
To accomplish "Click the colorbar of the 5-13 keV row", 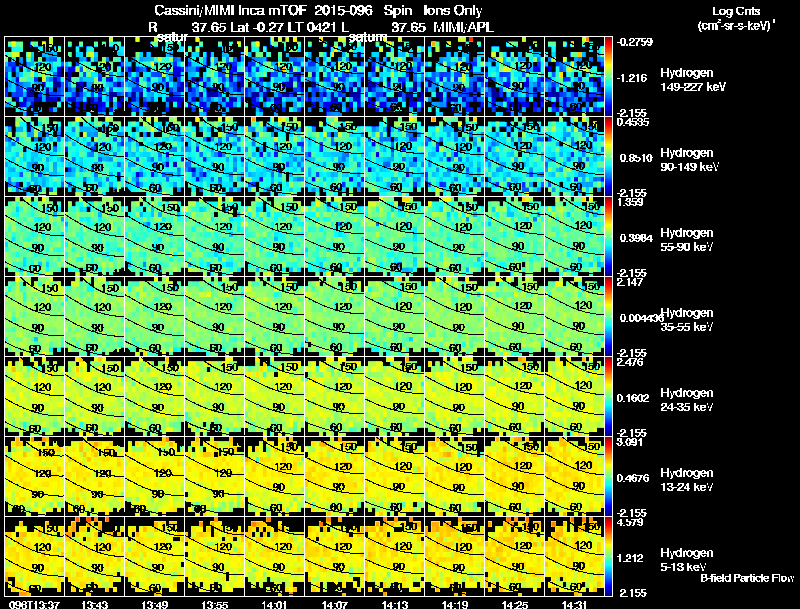I will [608, 557].
